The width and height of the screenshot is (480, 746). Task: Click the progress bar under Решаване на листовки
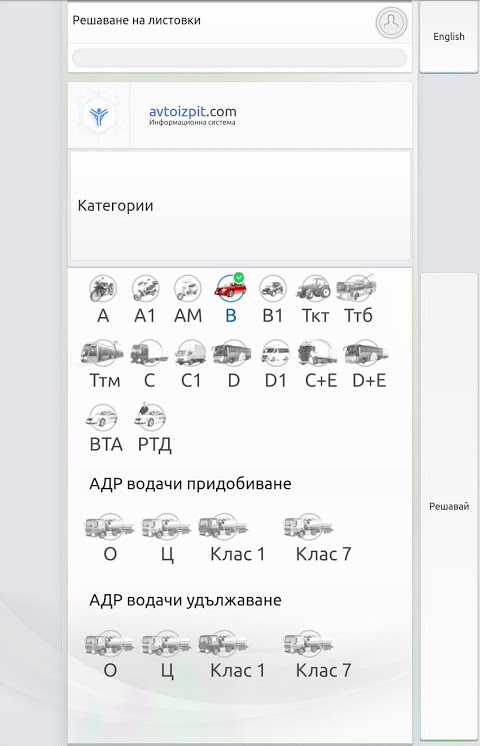(239, 59)
